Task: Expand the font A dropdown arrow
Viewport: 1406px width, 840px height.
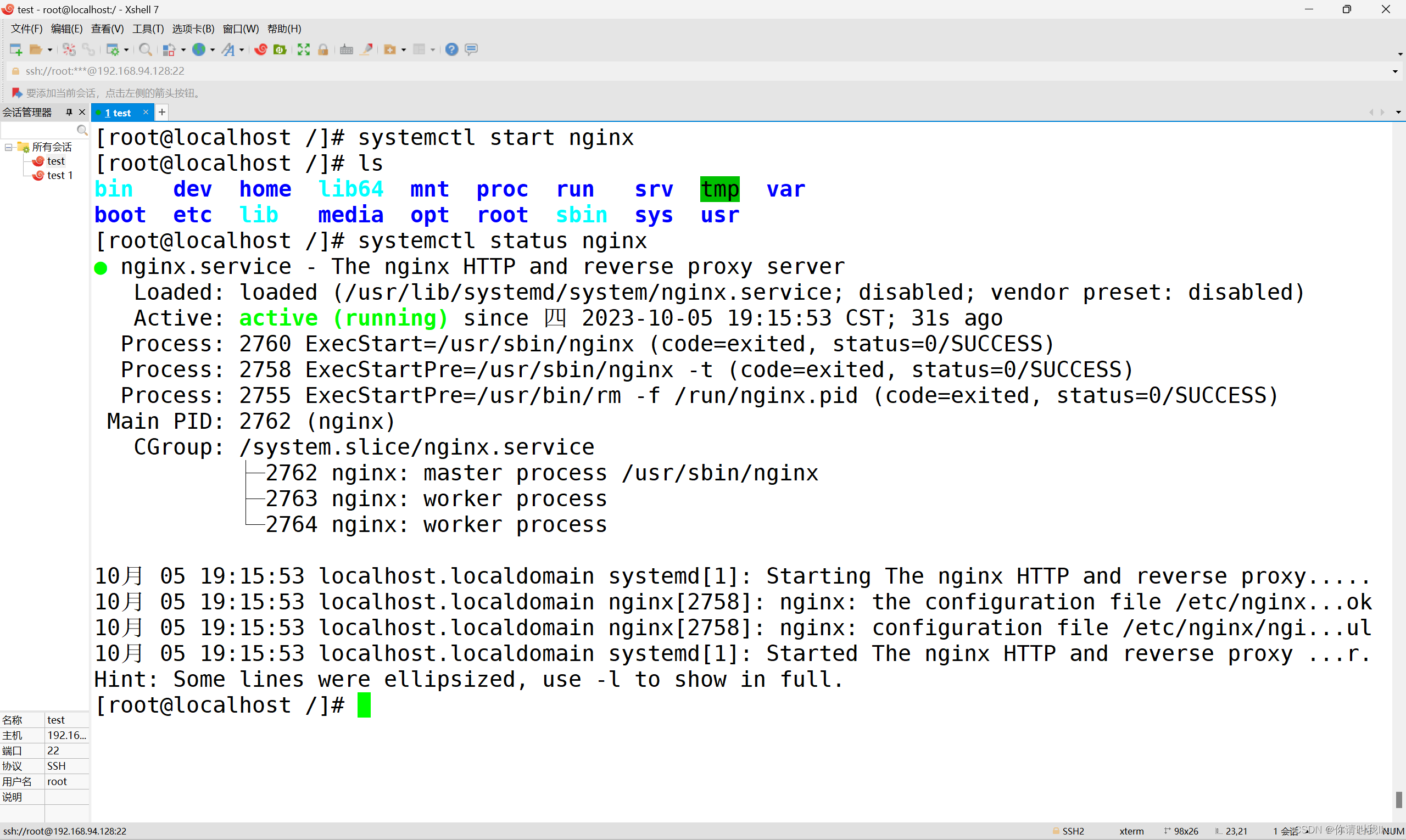Action: pos(242,51)
